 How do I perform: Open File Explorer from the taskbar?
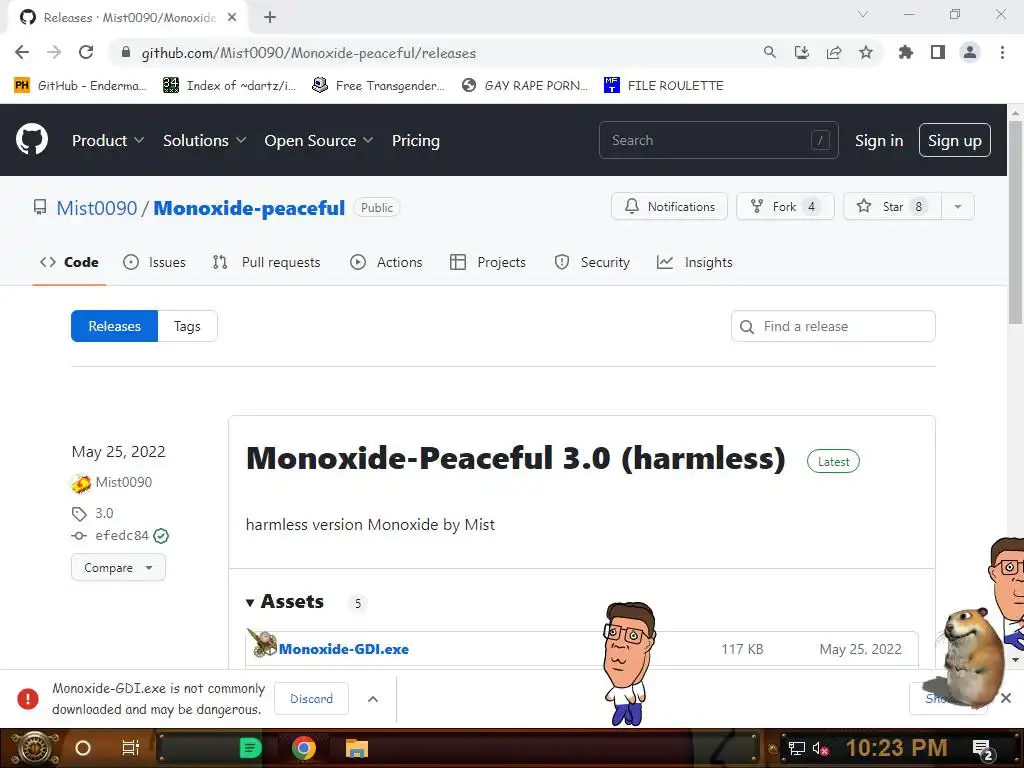click(357, 748)
